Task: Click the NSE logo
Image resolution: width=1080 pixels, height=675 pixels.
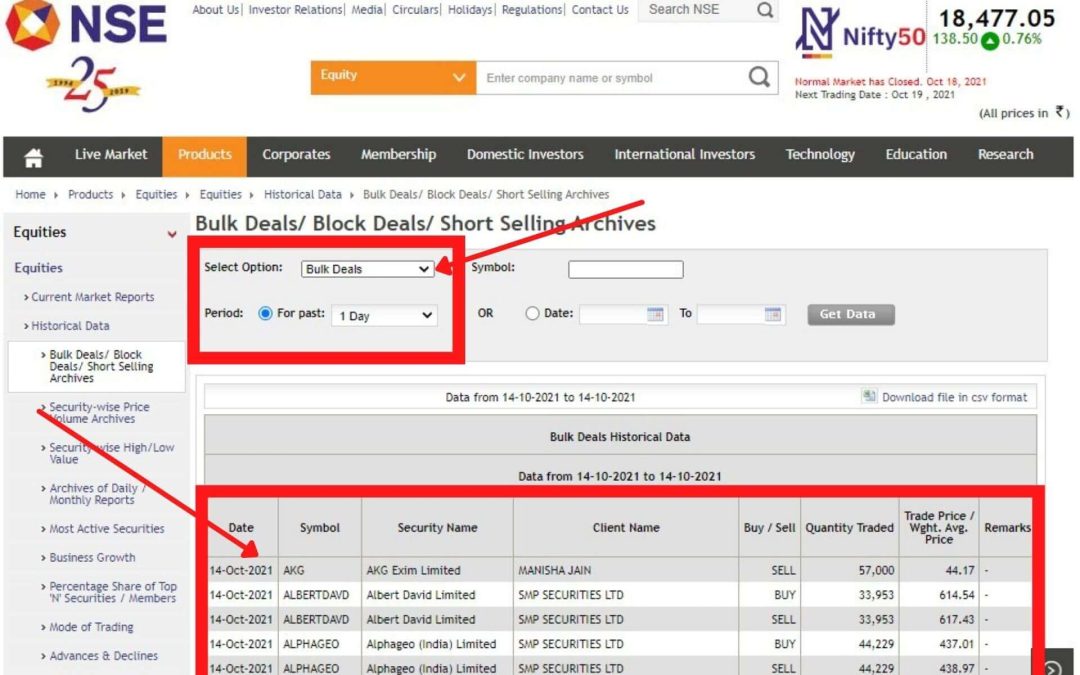Action: [x=86, y=25]
